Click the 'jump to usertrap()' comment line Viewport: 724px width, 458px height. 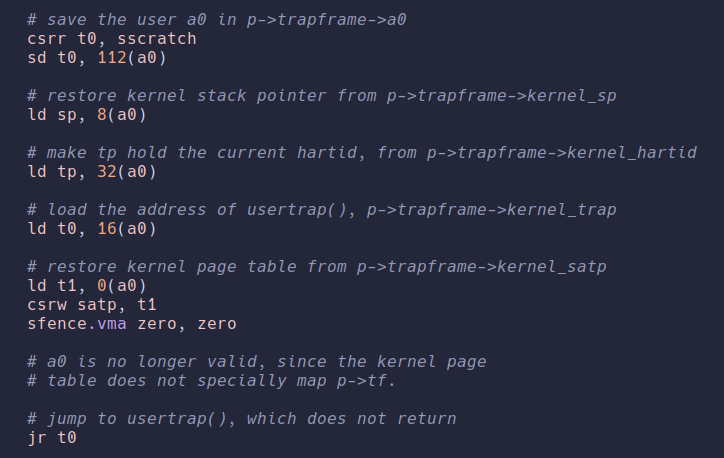(x=242, y=418)
